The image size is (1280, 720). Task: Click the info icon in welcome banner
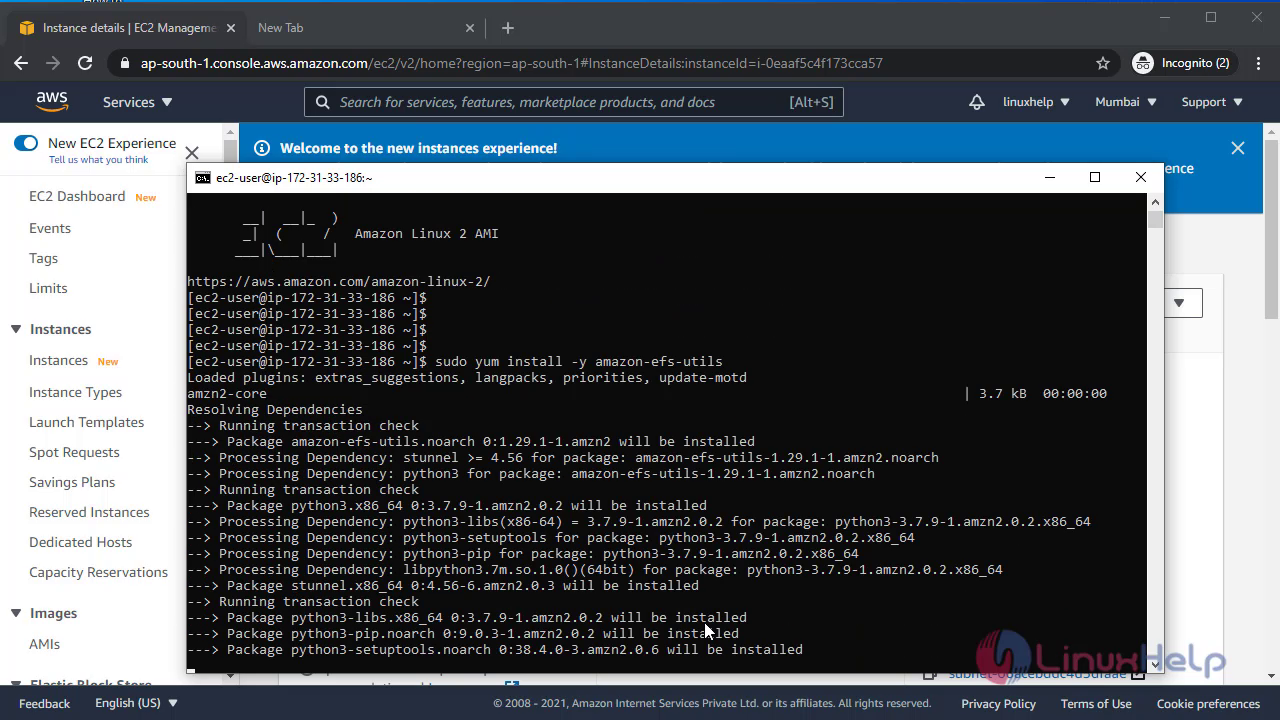coord(262,148)
